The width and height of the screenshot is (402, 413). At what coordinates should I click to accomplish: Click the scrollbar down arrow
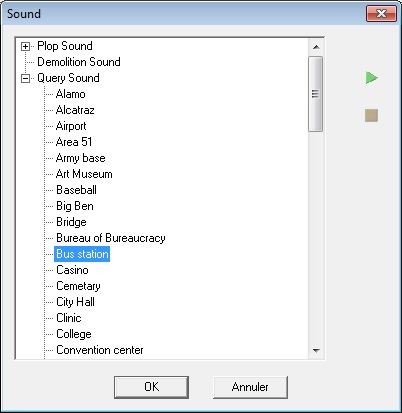(316, 351)
